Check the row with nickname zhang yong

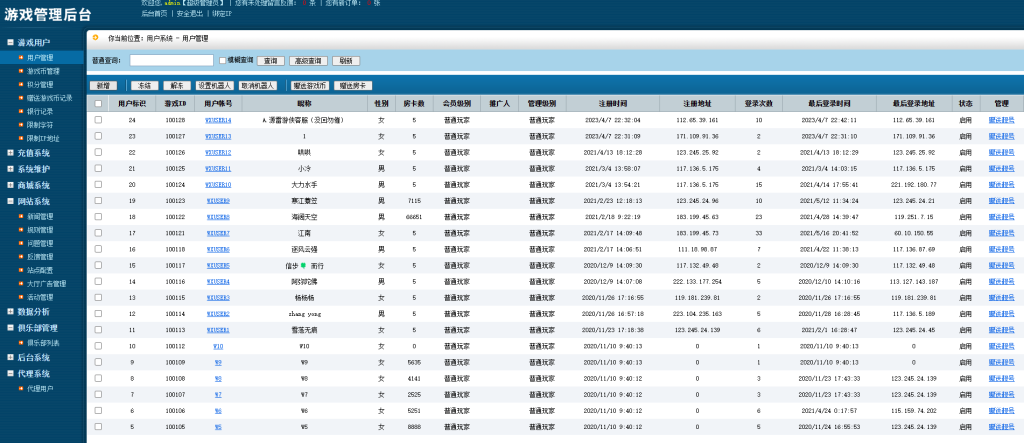click(x=98, y=314)
